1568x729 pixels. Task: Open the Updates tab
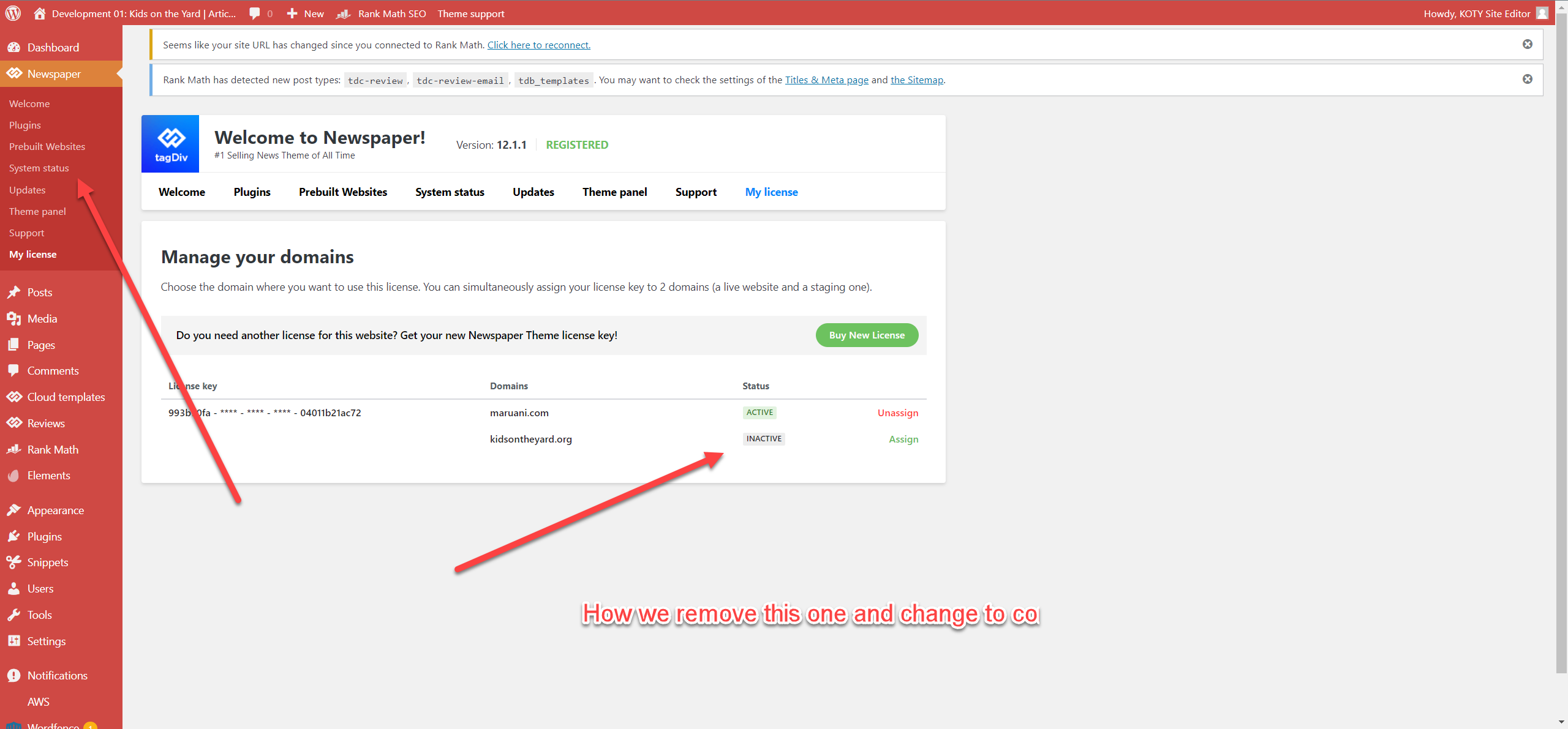tap(533, 192)
